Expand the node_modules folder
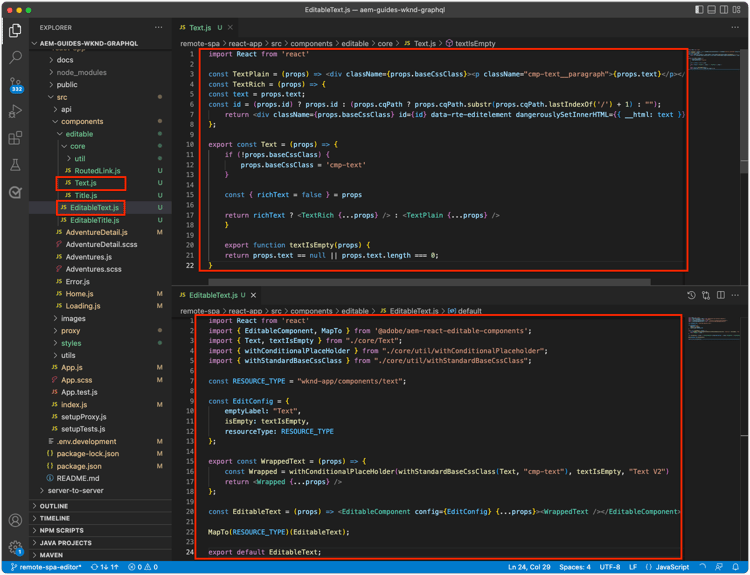Viewport: 750px width, 575px height. (x=81, y=72)
